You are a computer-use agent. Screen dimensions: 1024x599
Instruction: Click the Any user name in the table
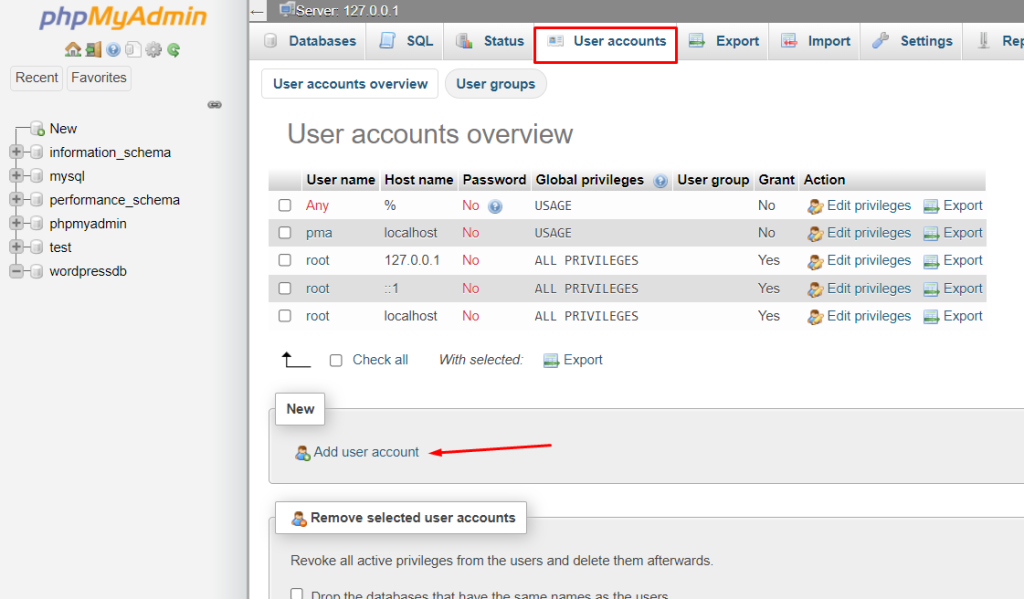tap(317, 206)
